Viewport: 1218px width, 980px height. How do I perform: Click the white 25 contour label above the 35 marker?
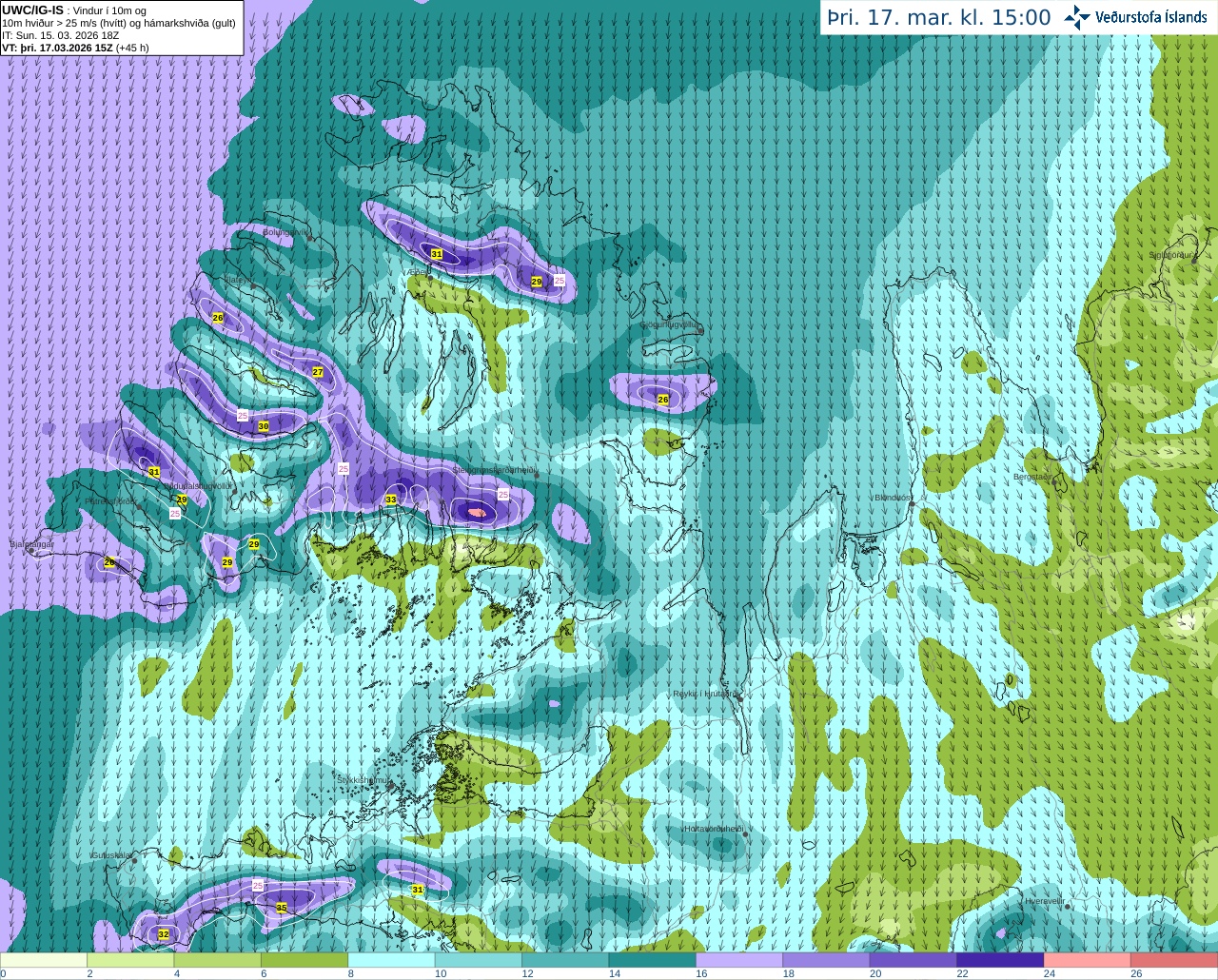(x=258, y=885)
